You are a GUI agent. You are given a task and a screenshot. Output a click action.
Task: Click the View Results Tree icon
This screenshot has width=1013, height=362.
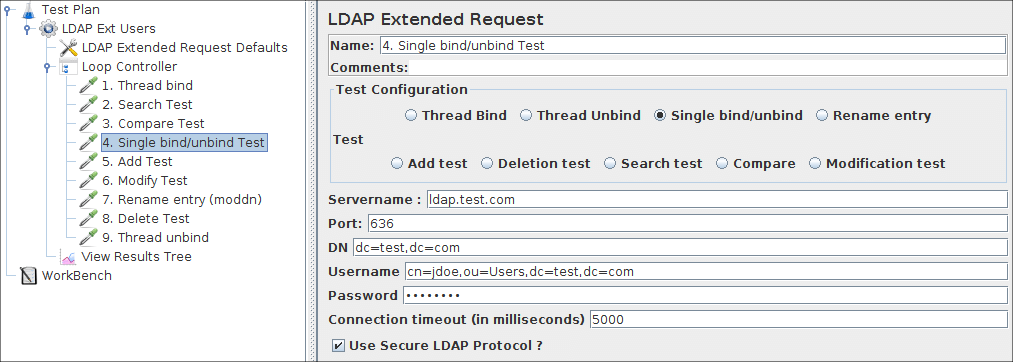(x=68, y=257)
